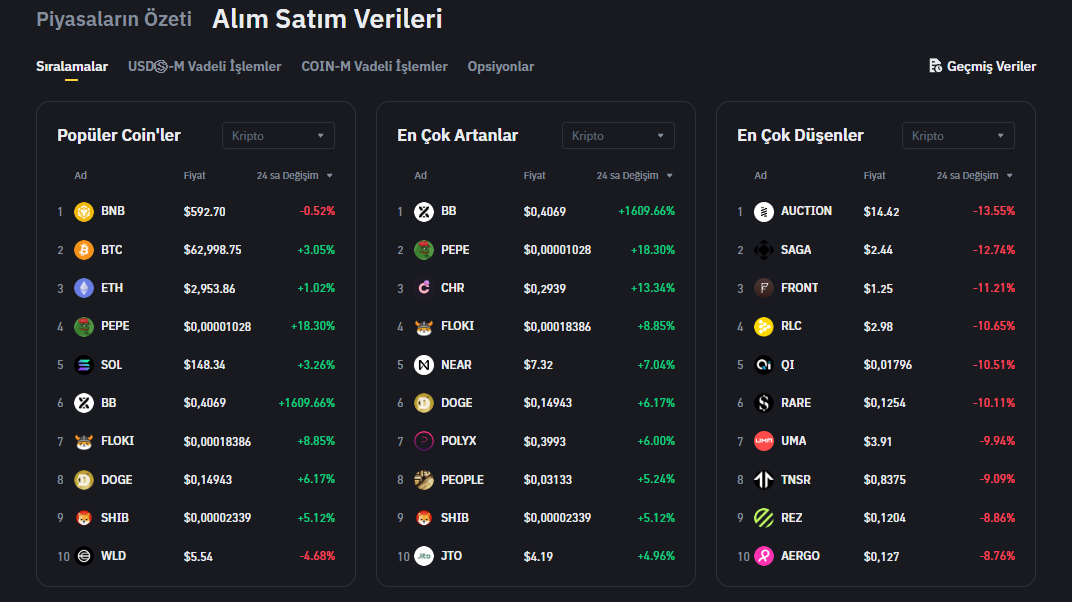Open Kripto dropdown in En Çok Artanlar
Image resolution: width=1072 pixels, height=602 pixels.
click(618, 136)
